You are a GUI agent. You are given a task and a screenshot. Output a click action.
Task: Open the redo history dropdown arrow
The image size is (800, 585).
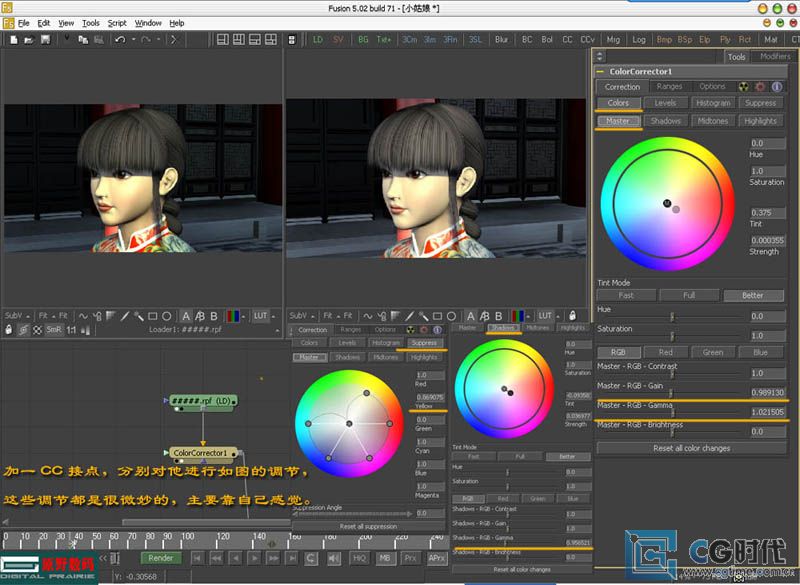coord(159,40)
